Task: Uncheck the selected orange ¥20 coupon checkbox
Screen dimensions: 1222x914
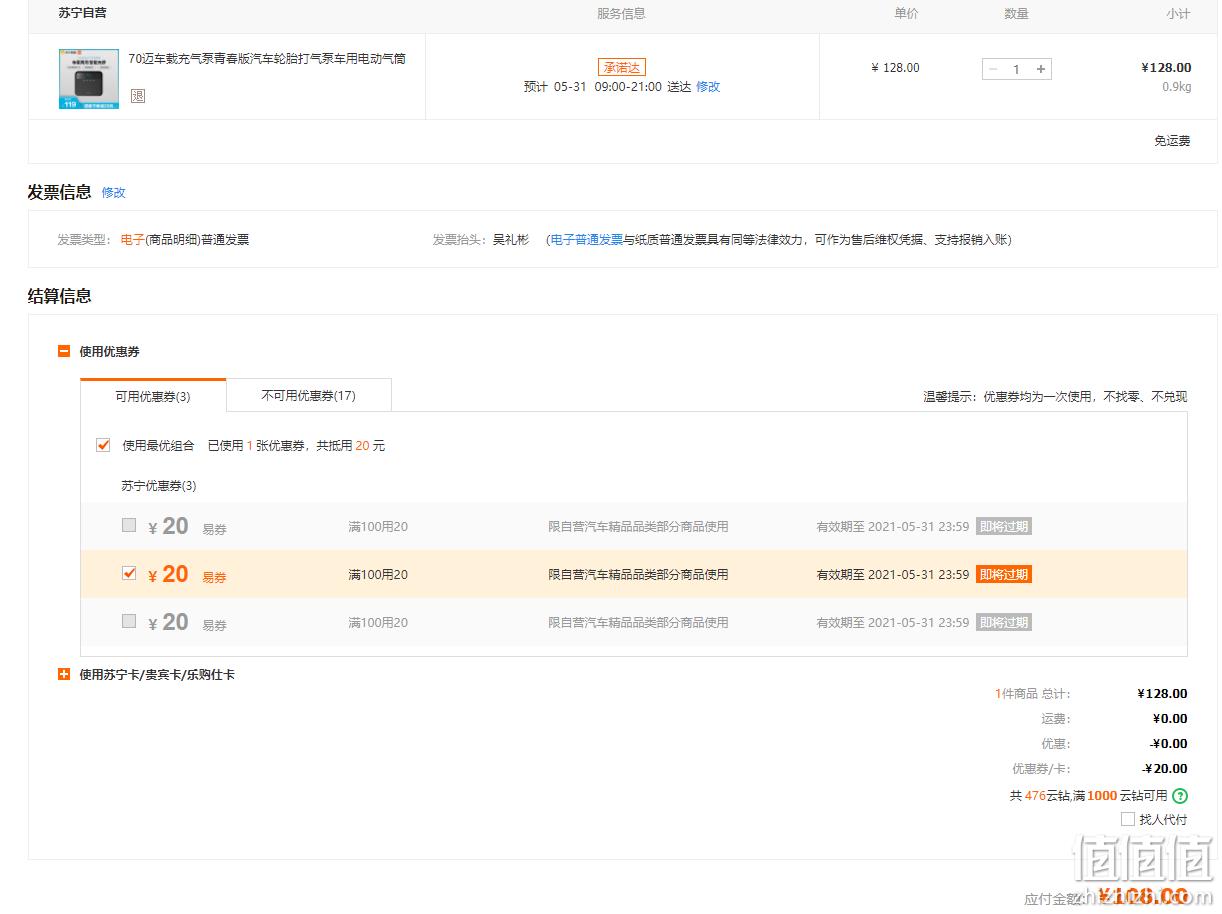Action: (x=128, y=573)
